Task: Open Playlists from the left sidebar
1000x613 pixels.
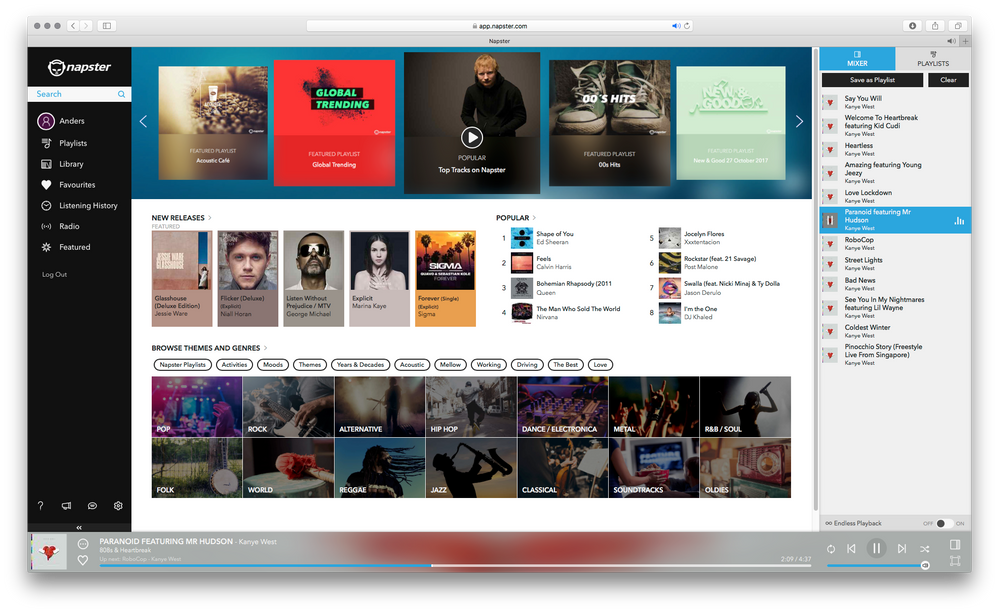Action: [x=64, y=144]
